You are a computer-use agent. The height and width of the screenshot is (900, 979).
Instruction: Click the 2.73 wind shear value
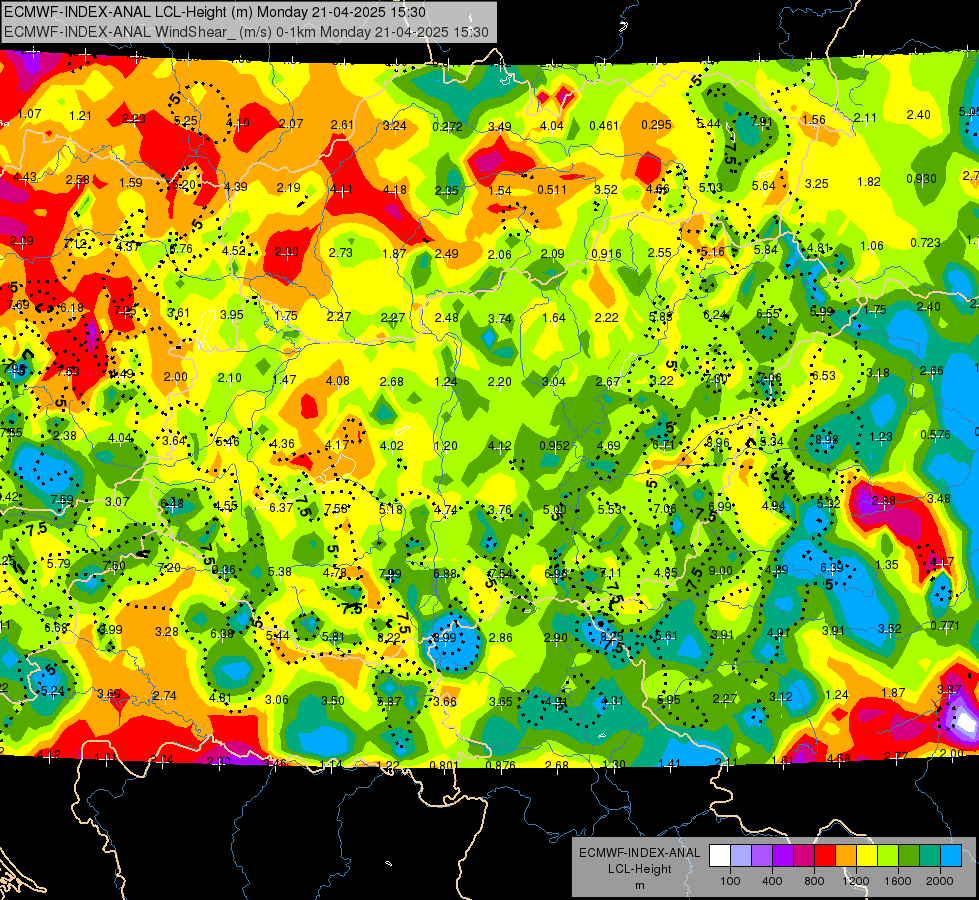point(340,252)
